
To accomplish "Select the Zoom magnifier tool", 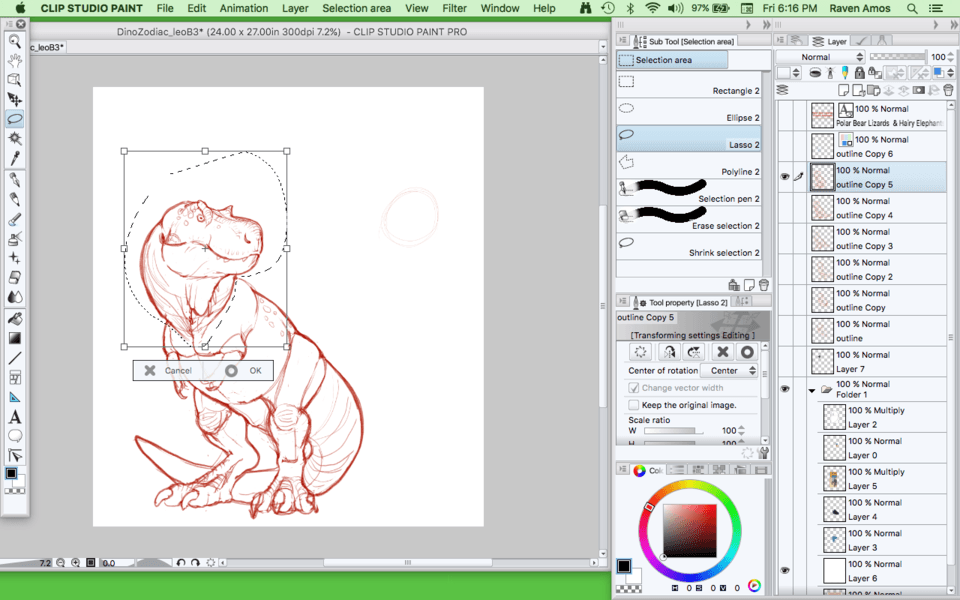I will coord(15,42).
